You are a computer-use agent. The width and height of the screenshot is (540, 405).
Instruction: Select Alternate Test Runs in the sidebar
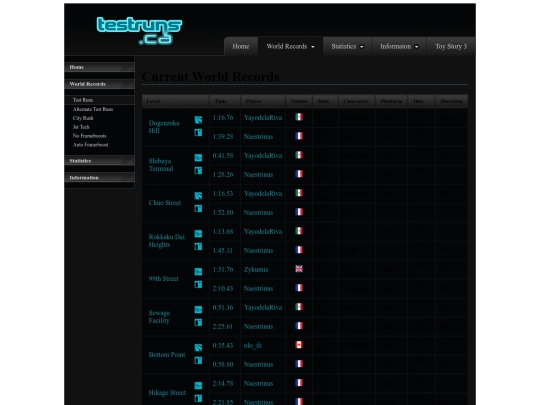[93, 109]
